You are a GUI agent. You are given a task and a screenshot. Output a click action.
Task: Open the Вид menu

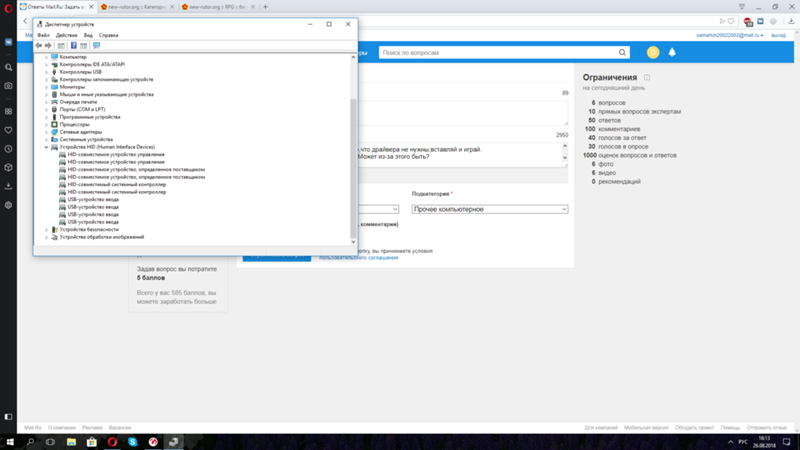[88, 35]
